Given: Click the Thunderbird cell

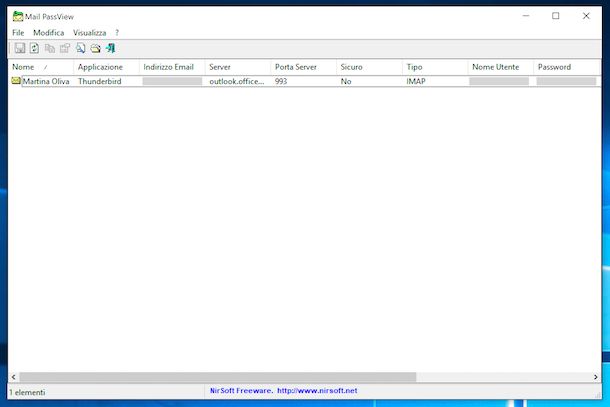Looking at the screenshot, I should (x=100, y=81).
